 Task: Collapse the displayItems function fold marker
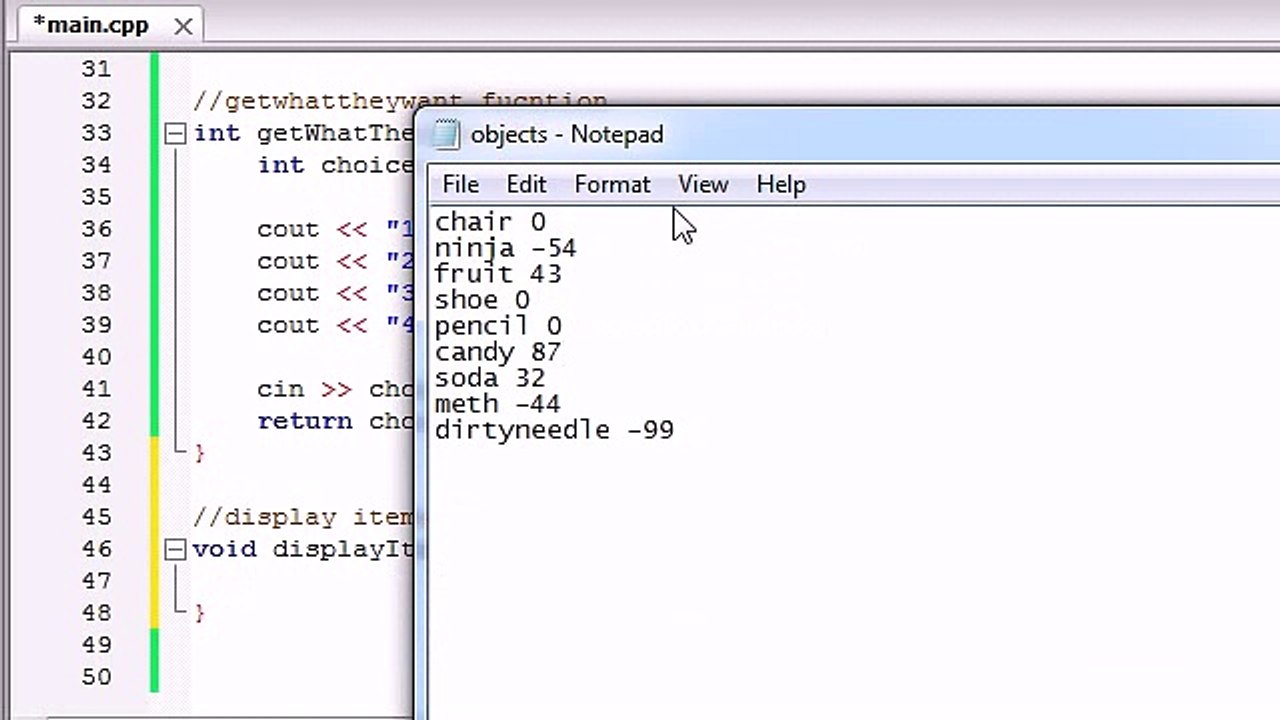(175, 549)
